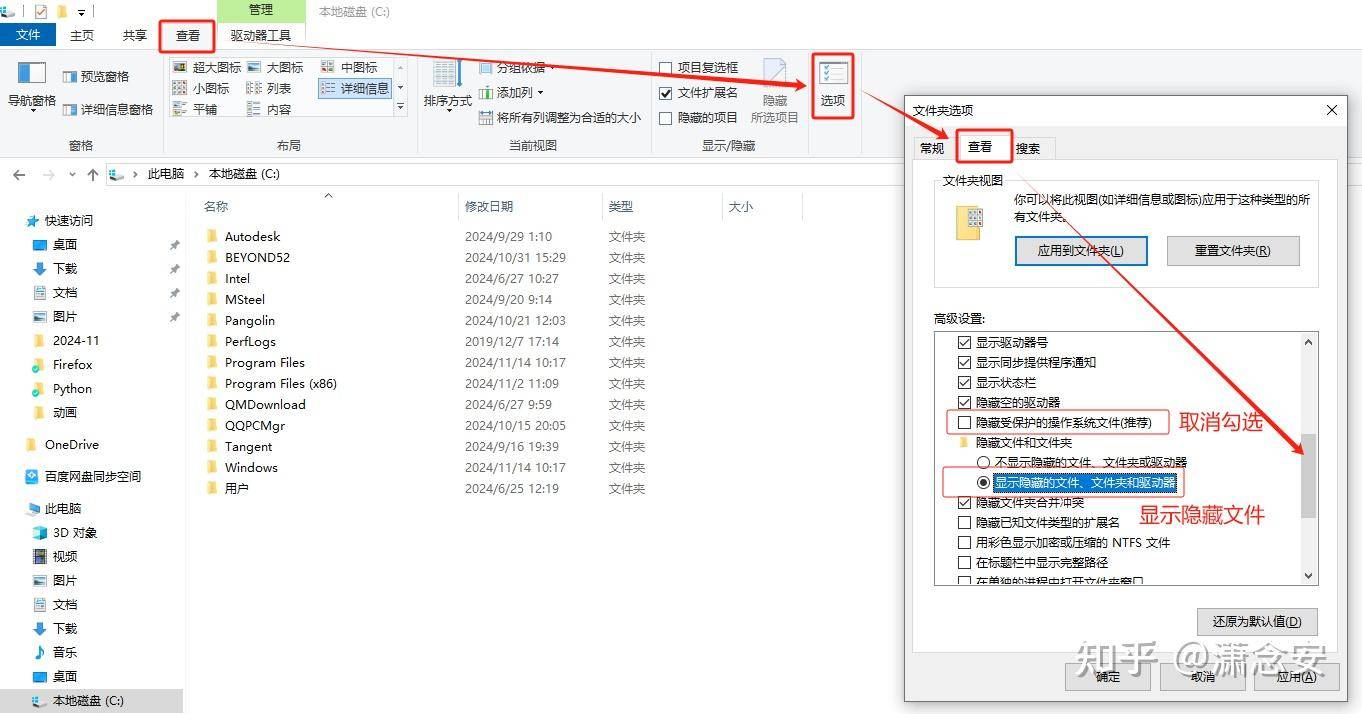The image size is (1362, 714).
Task: Open Firefox folder in Quick access
Action: pyautogui.click(x=72, y=364)
